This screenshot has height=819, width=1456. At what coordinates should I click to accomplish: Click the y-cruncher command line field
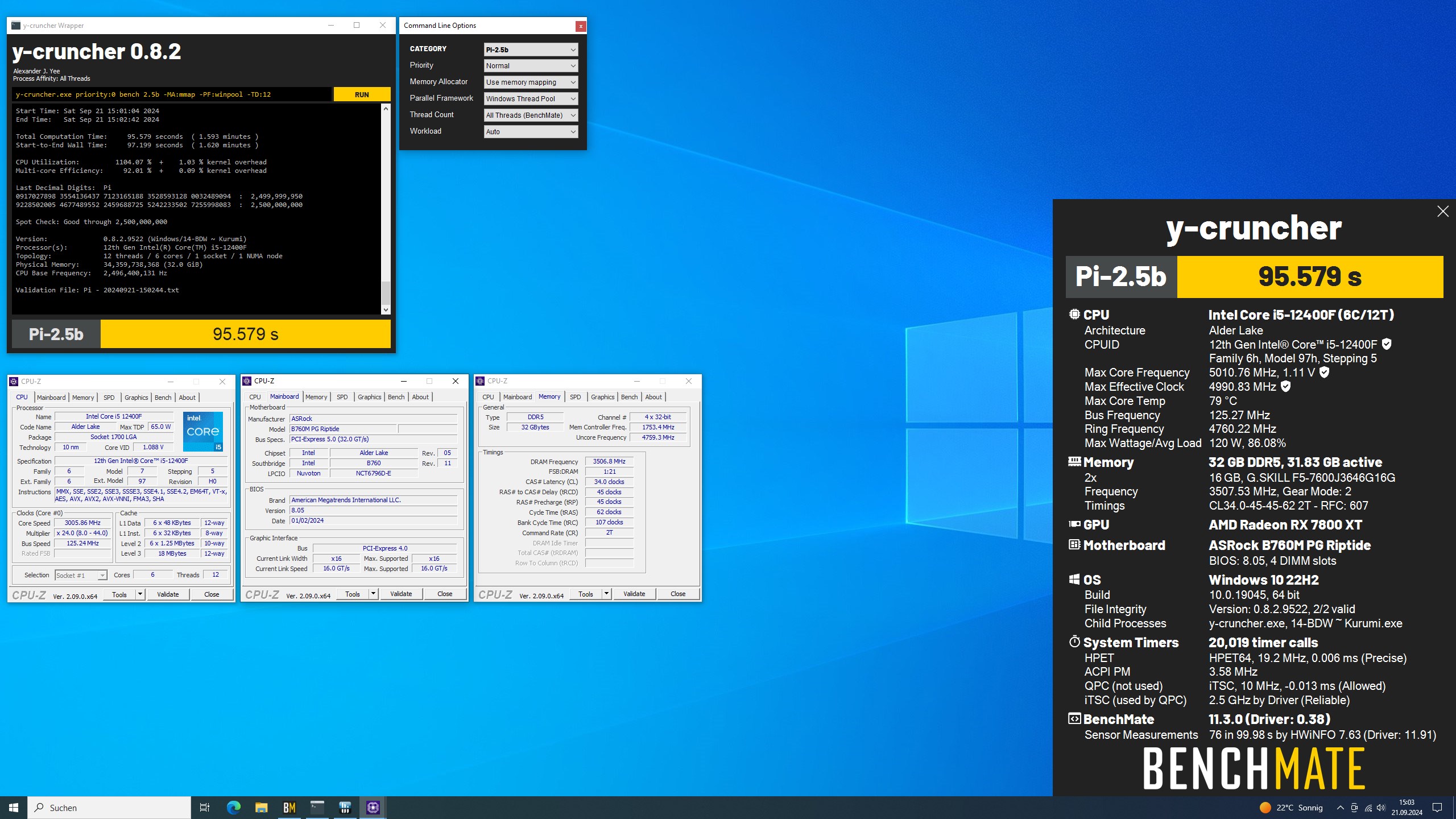pyautogui.click(x=172, y=94)
